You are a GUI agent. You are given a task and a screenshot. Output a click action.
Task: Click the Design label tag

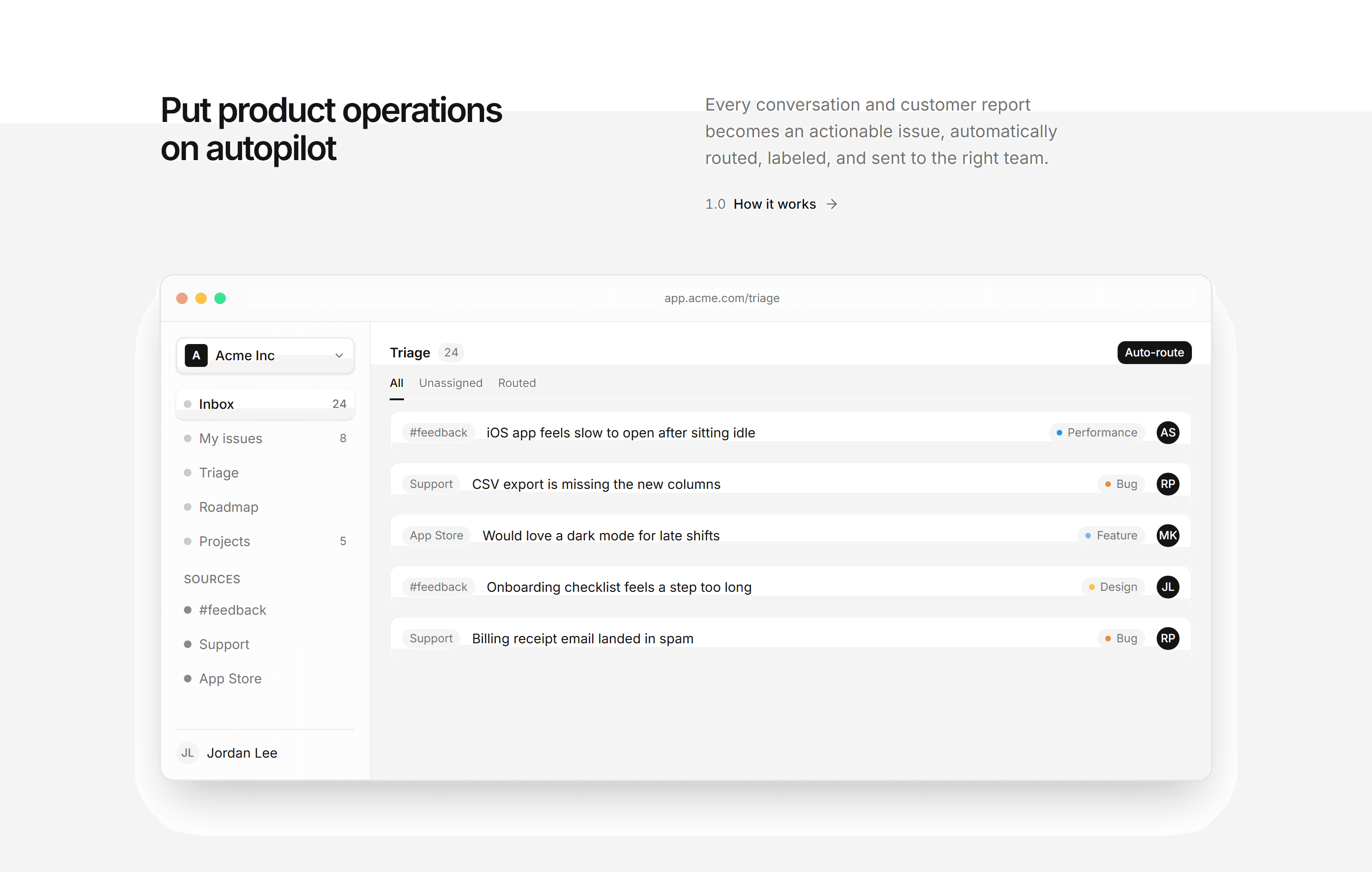click(x=1113, y=587)
